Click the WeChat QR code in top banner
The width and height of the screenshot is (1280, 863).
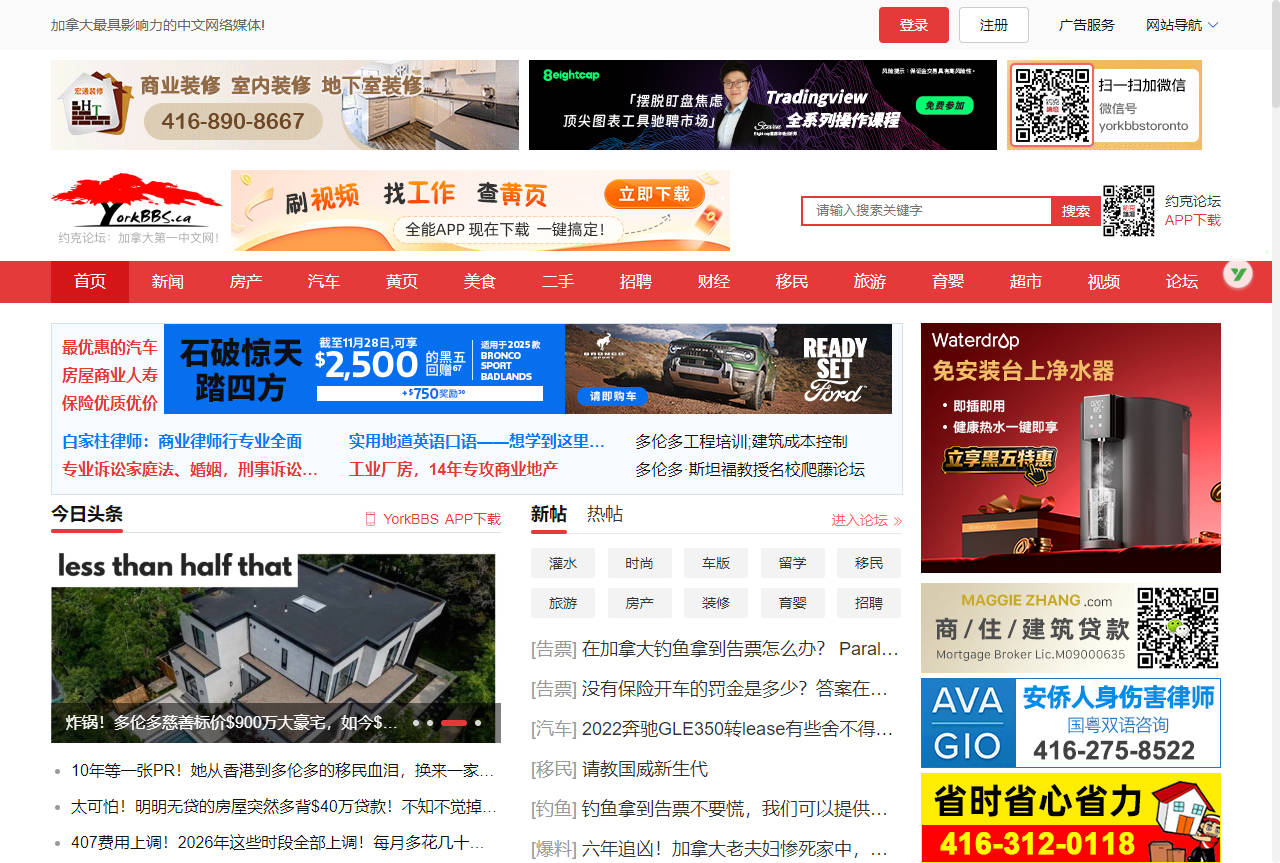(x=1053, y=105)
